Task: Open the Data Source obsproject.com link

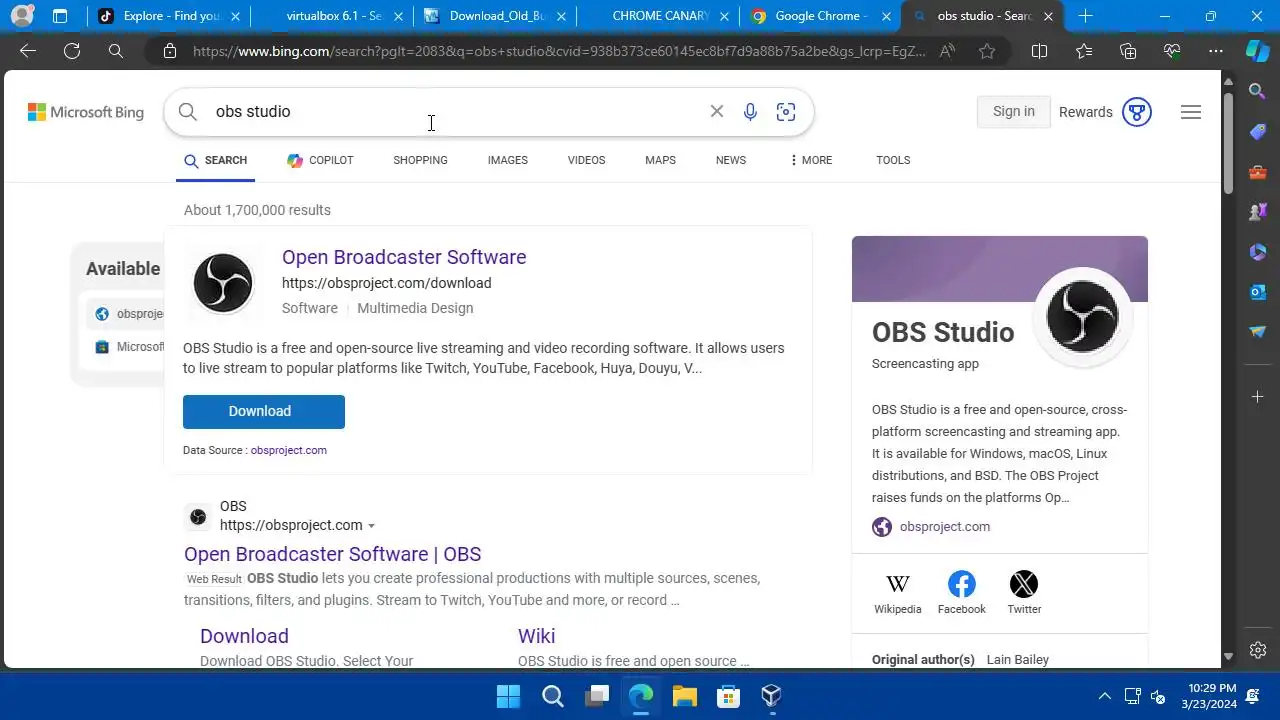Action: coord(288,450)
